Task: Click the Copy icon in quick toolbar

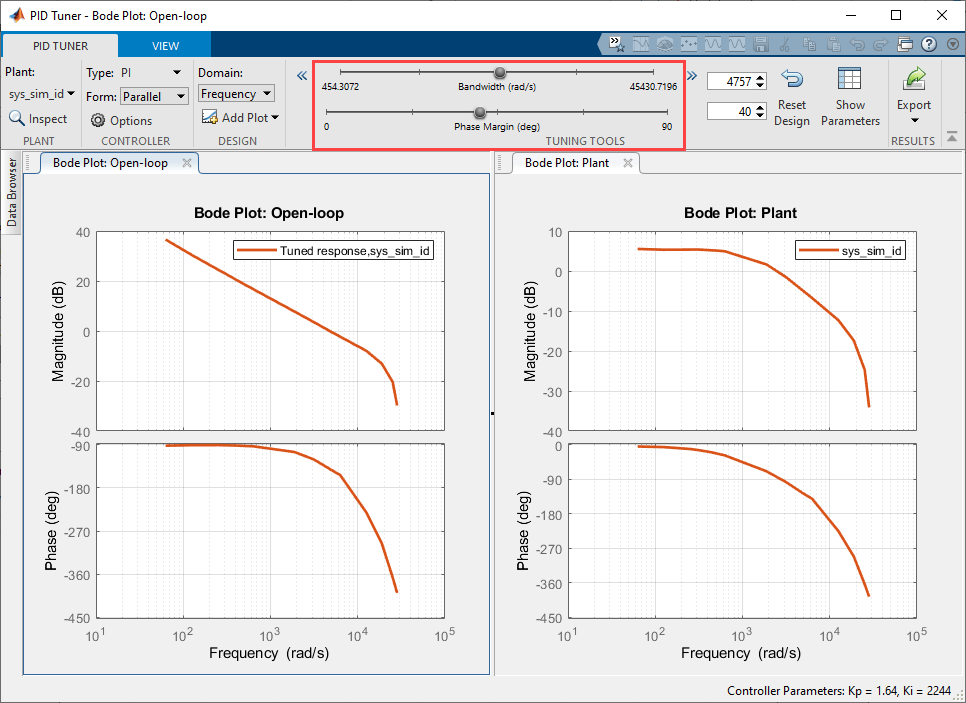Action: click(x=810, y=44)
